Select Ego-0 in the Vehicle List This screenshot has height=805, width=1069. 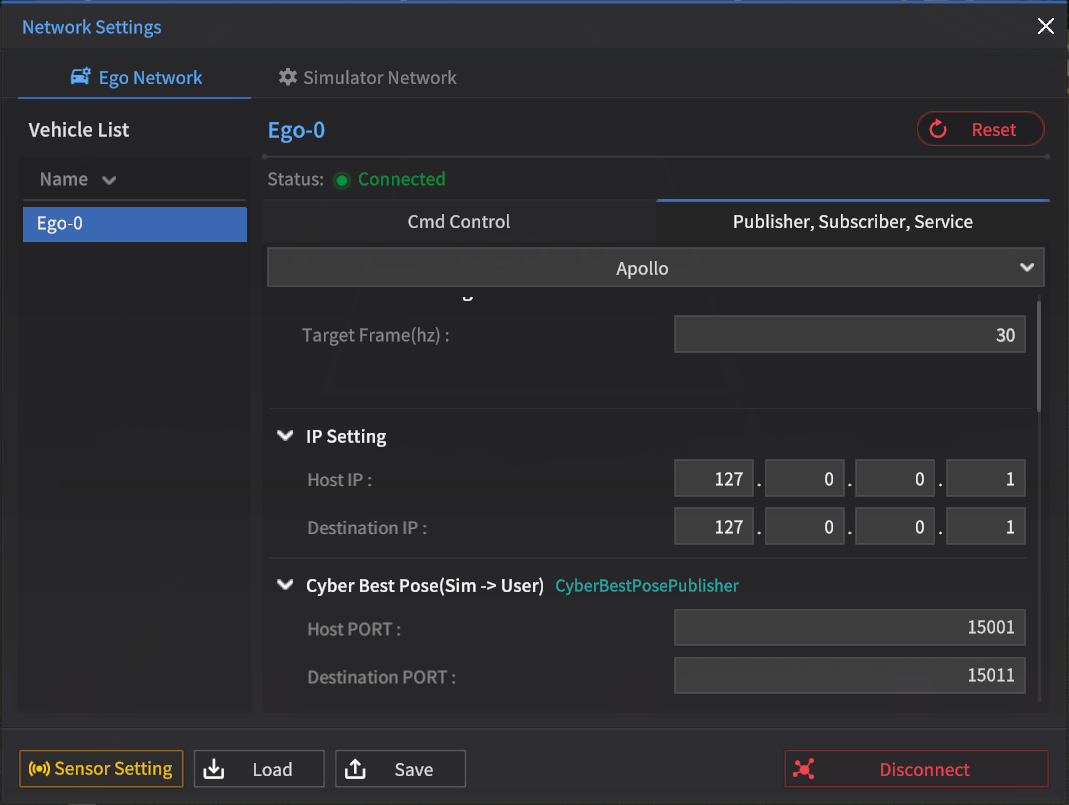pyautogui.click(x=134, y=224)
